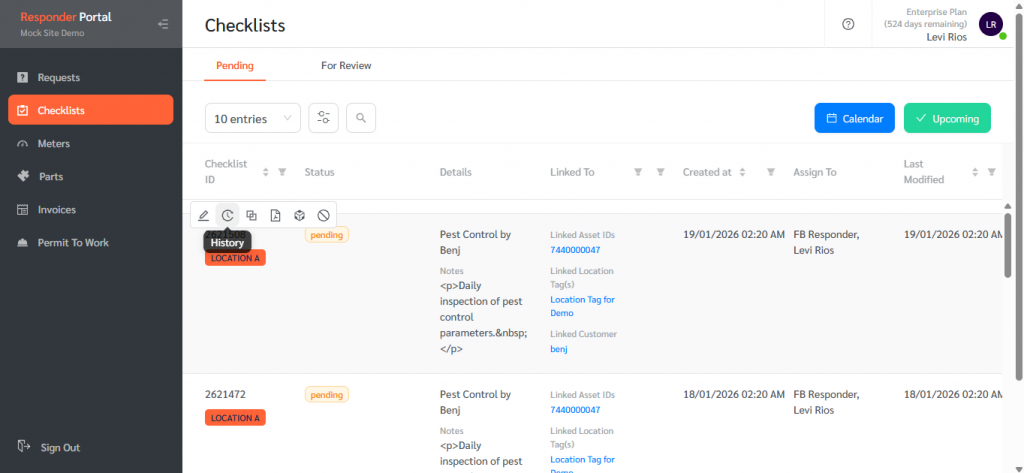Click the green Upcoming button

947,118
